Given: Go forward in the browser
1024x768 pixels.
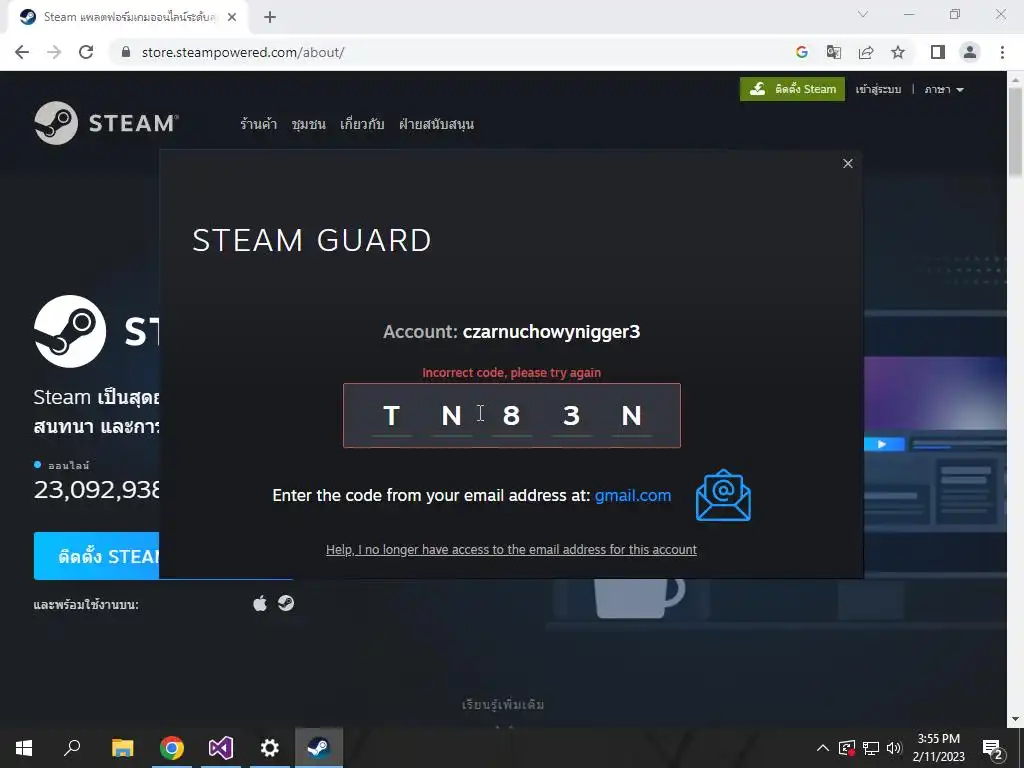Looking at the screenshot, I should click(54, 52).
